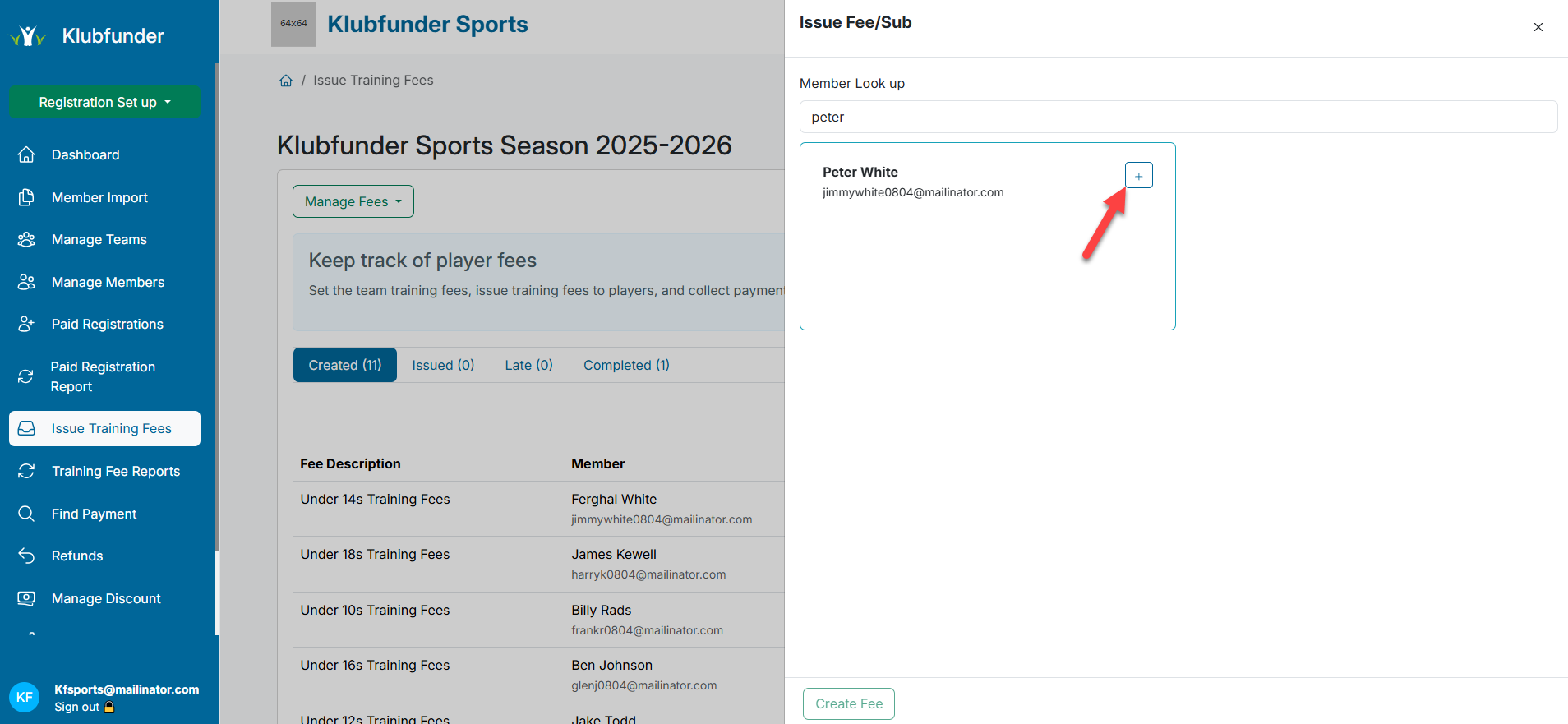Image resolution: width=1568 pixels, height=724 pixels.
Task: Go to Manage Teams page
Action: click(x=99, y=239)
